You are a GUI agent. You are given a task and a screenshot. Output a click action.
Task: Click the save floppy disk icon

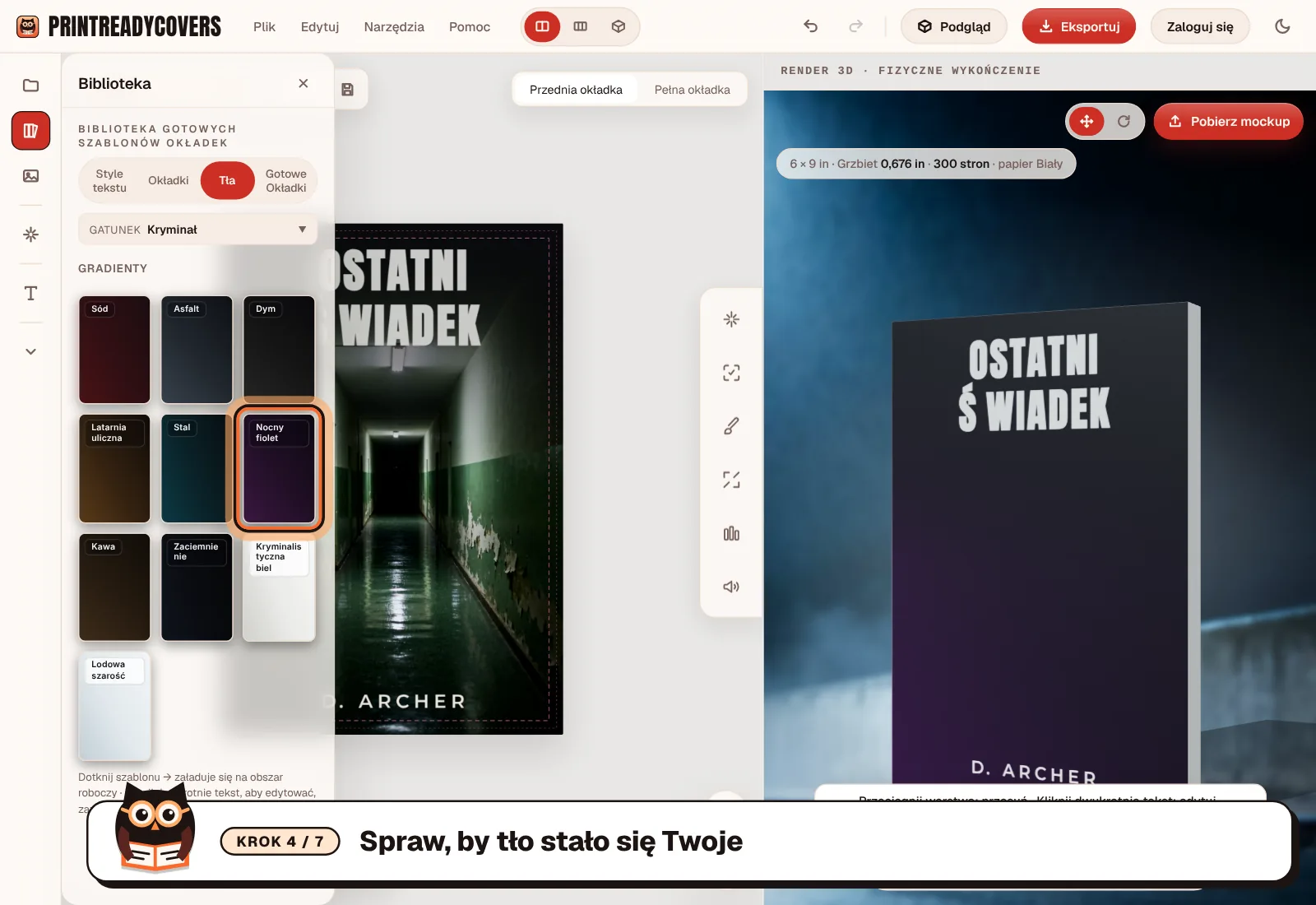[x=347, y=90]
